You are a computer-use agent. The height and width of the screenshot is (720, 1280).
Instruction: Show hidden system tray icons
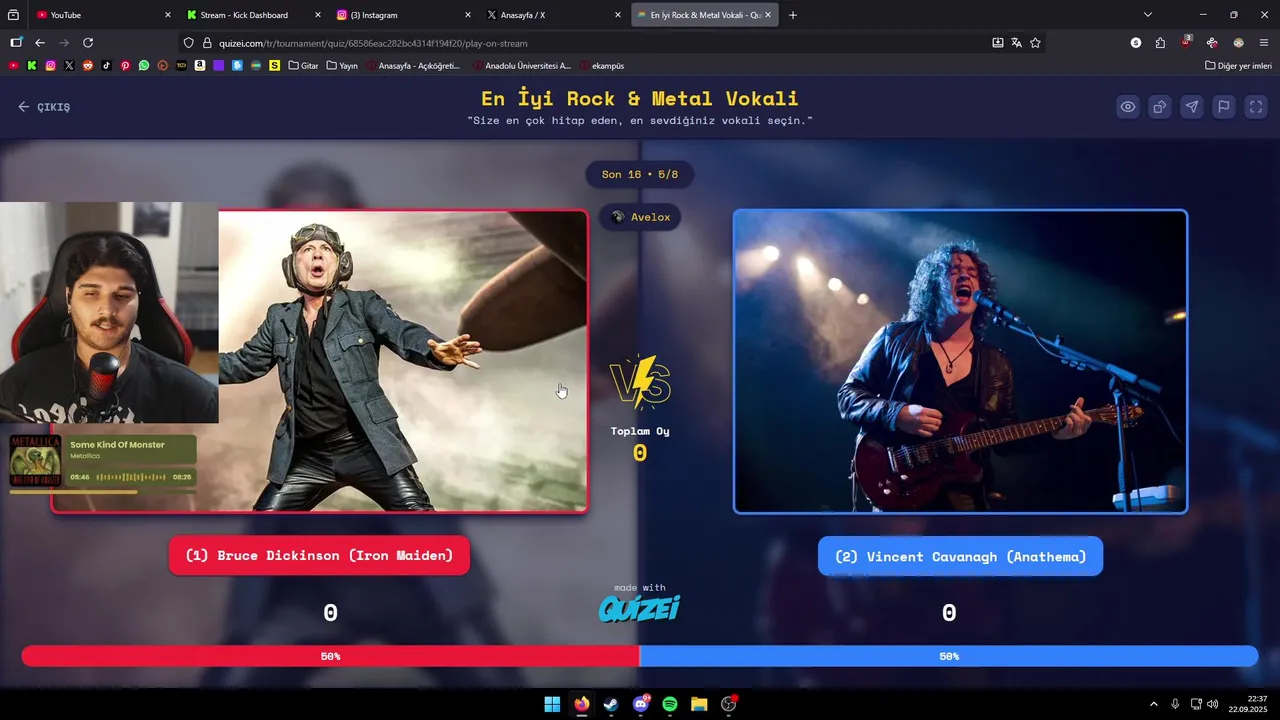pyautogui.click(x=1154, y=704)
